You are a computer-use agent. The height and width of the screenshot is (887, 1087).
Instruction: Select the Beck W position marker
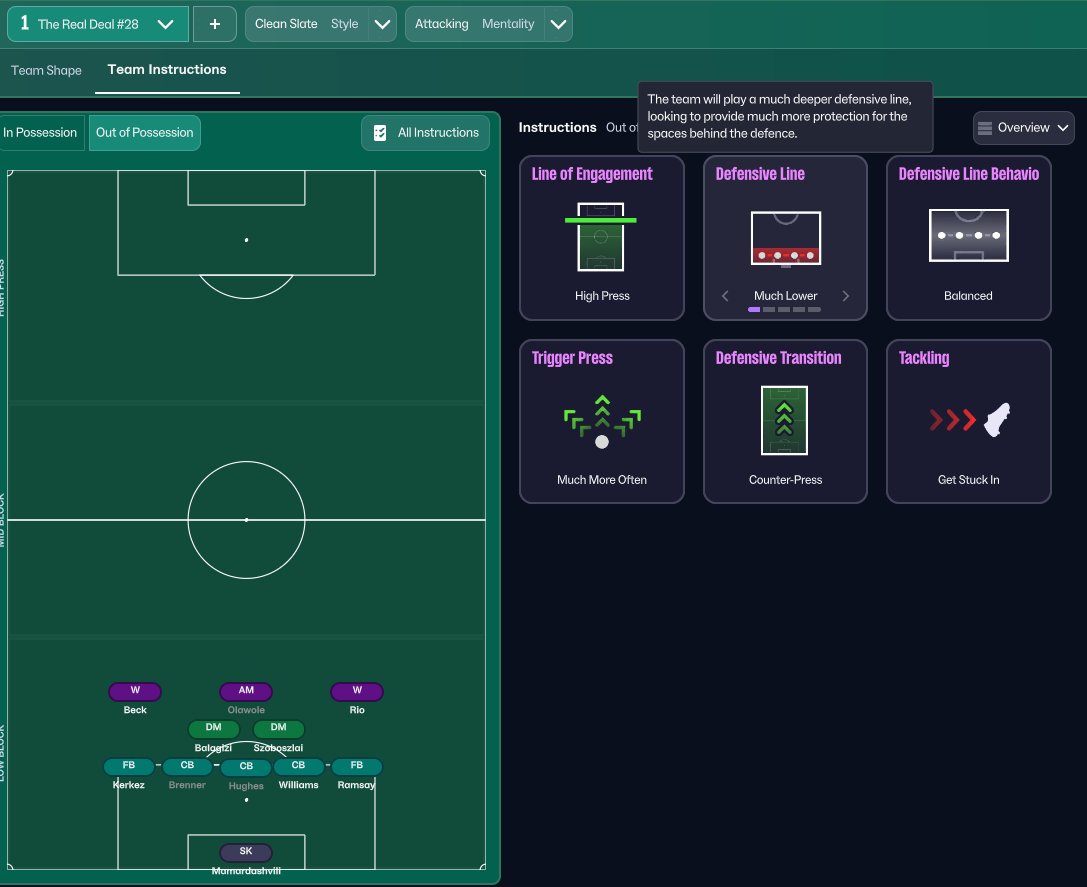[135, 691]
